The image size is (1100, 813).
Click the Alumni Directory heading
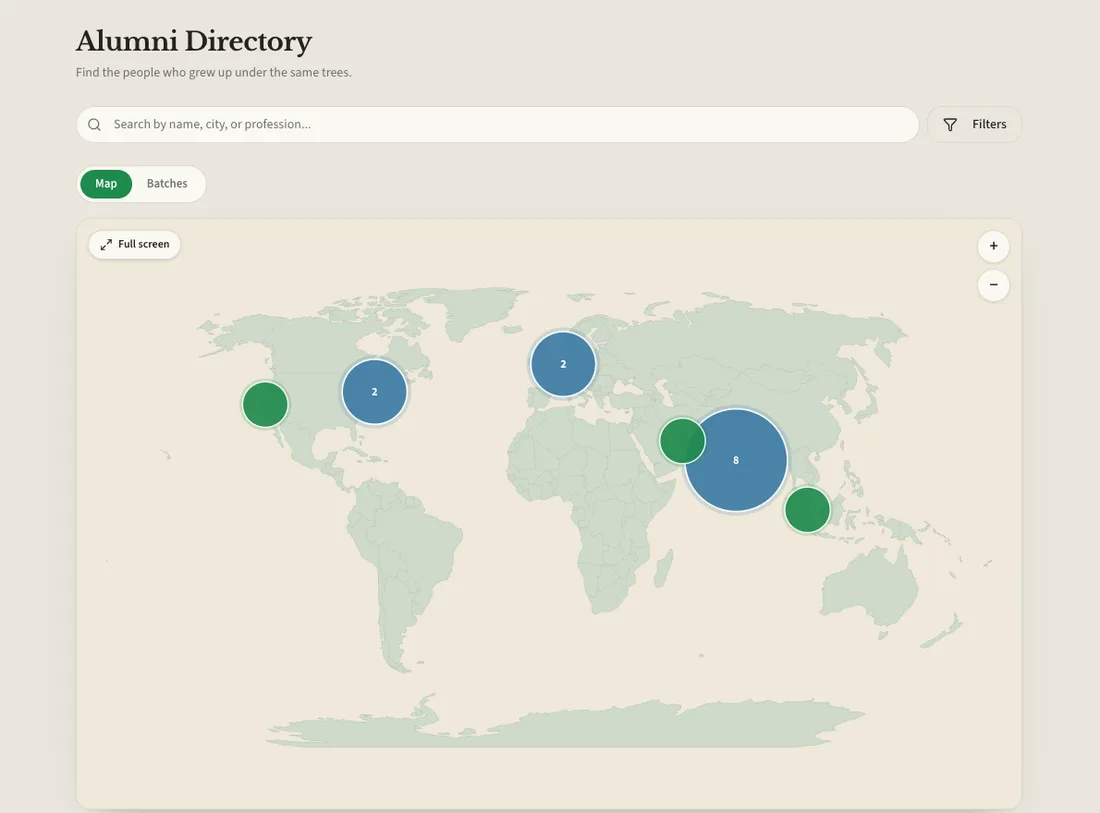click(194, 41)
